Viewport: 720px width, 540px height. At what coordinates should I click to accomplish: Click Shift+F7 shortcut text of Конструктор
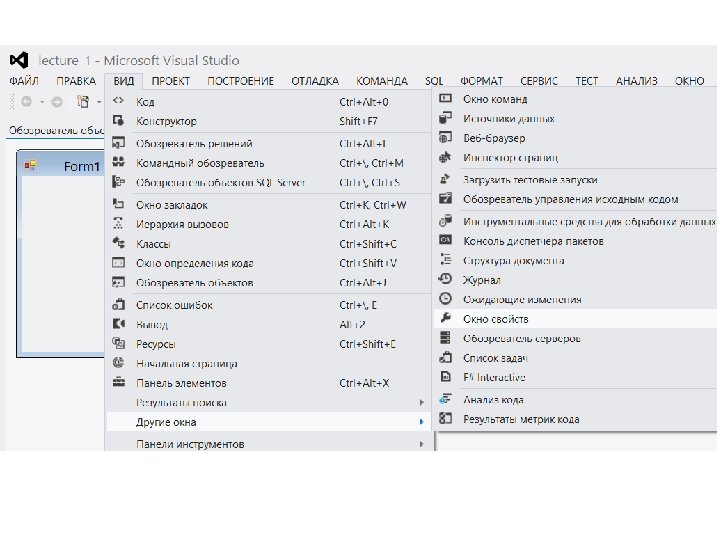click(358, 121)
